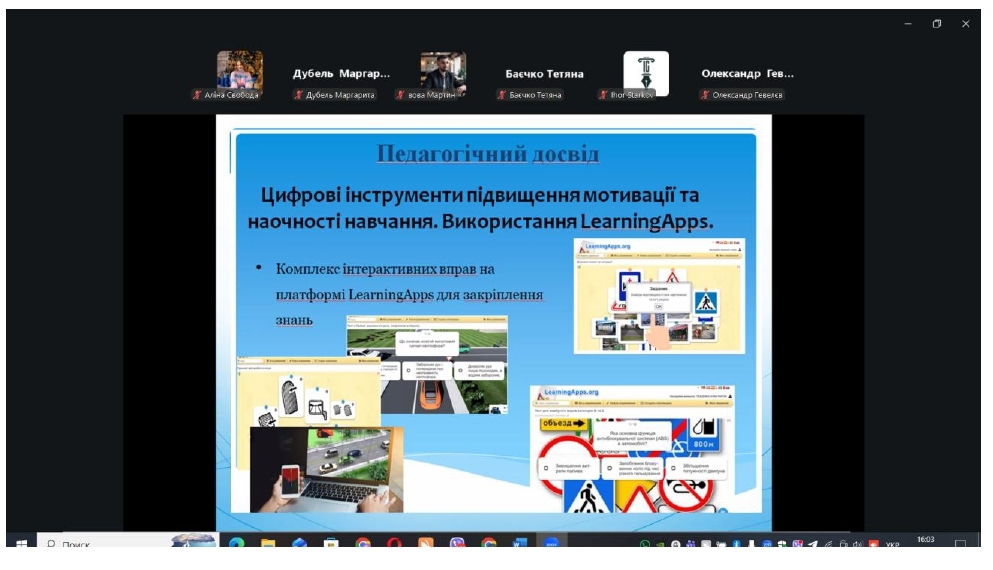Screen dimensions: 993x570
Task: Open the clock showing 16:03
Action: pos(925,540)
